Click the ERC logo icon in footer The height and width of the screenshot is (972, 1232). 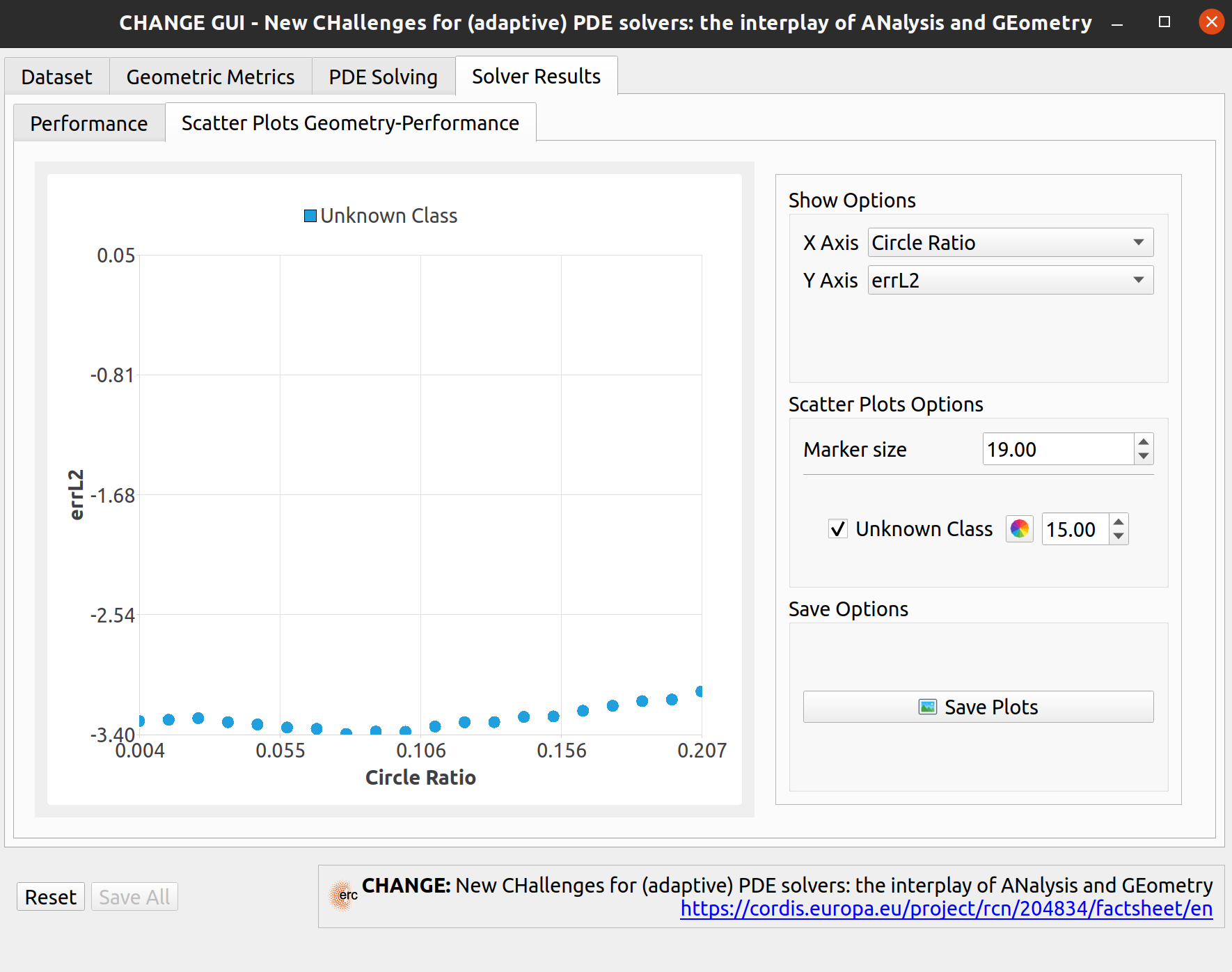tap(343, 895)
